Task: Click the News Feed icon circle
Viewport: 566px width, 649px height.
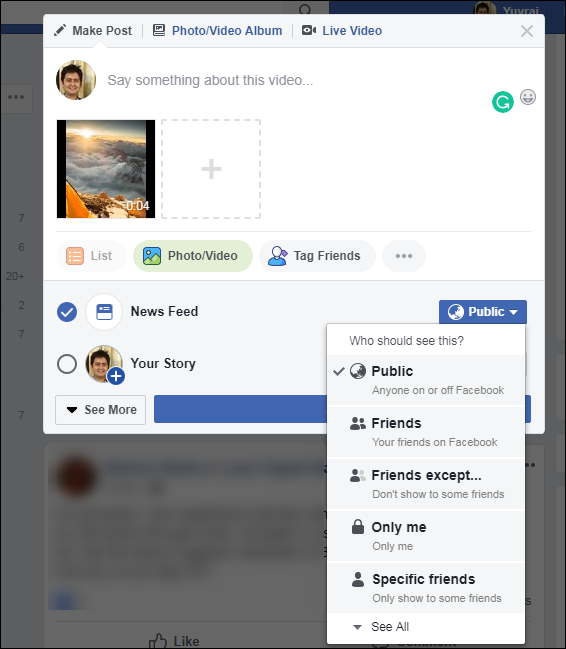Action: (104, 312)
